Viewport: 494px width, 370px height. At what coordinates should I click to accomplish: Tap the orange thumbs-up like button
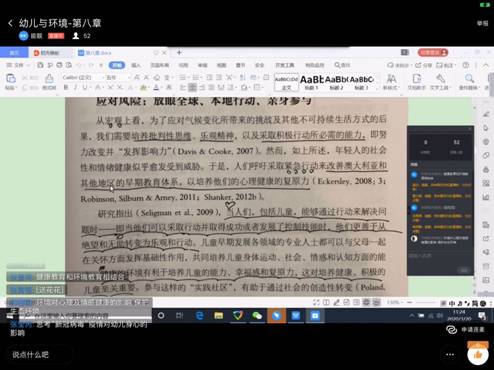[x=478, y=355]
